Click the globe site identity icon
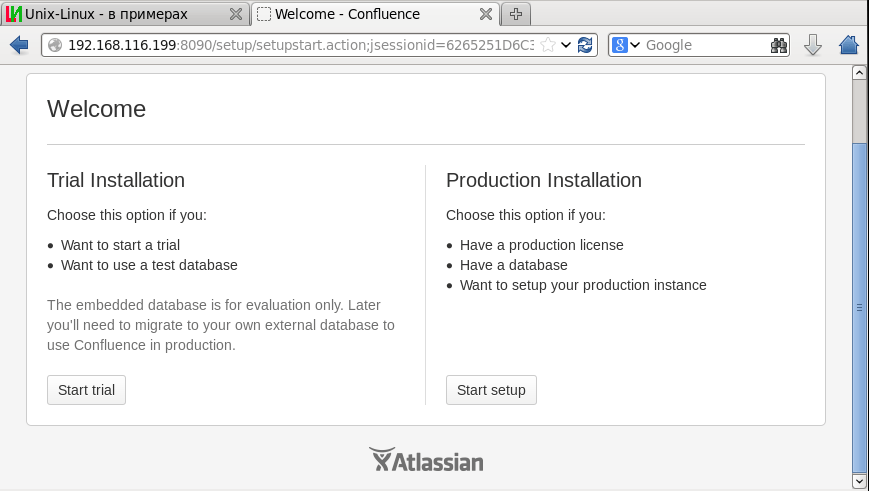This screenshot has width=869, height=491. click(55, 45)
